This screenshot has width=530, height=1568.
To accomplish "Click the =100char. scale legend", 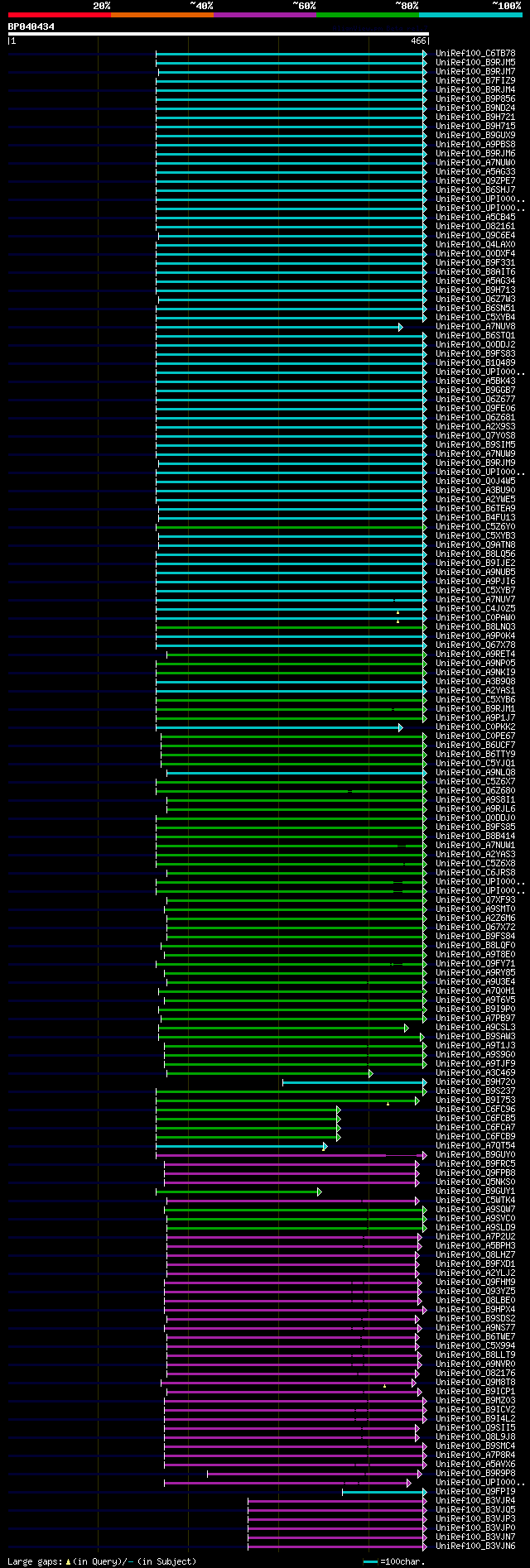I will (394, 1561).
